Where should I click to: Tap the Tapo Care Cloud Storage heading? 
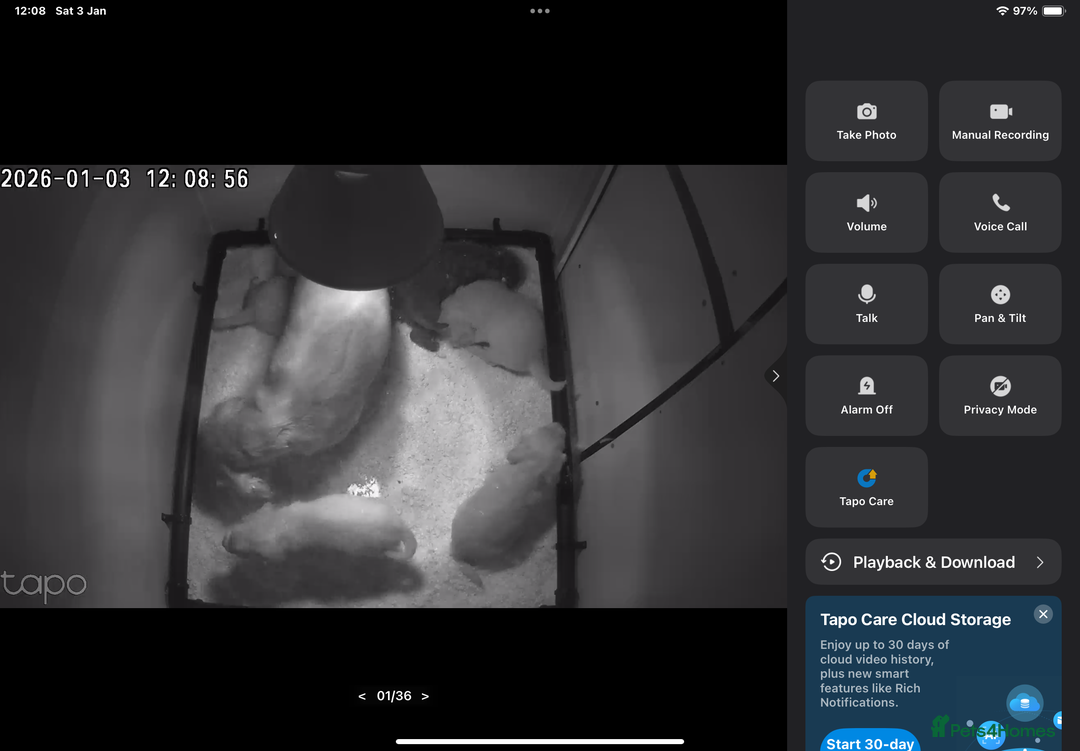coord(915,620)
